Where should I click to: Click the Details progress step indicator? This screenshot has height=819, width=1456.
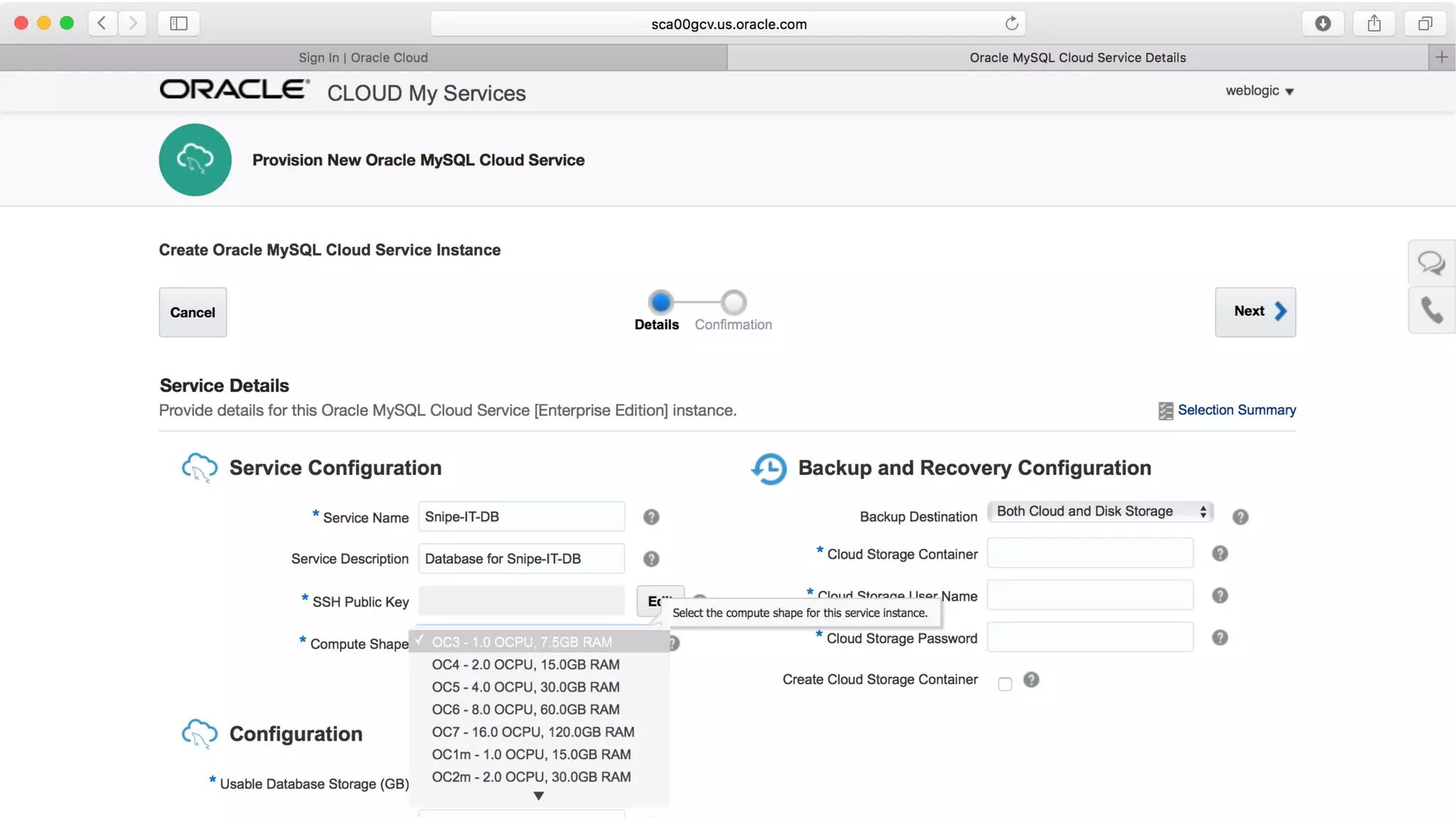660,302
